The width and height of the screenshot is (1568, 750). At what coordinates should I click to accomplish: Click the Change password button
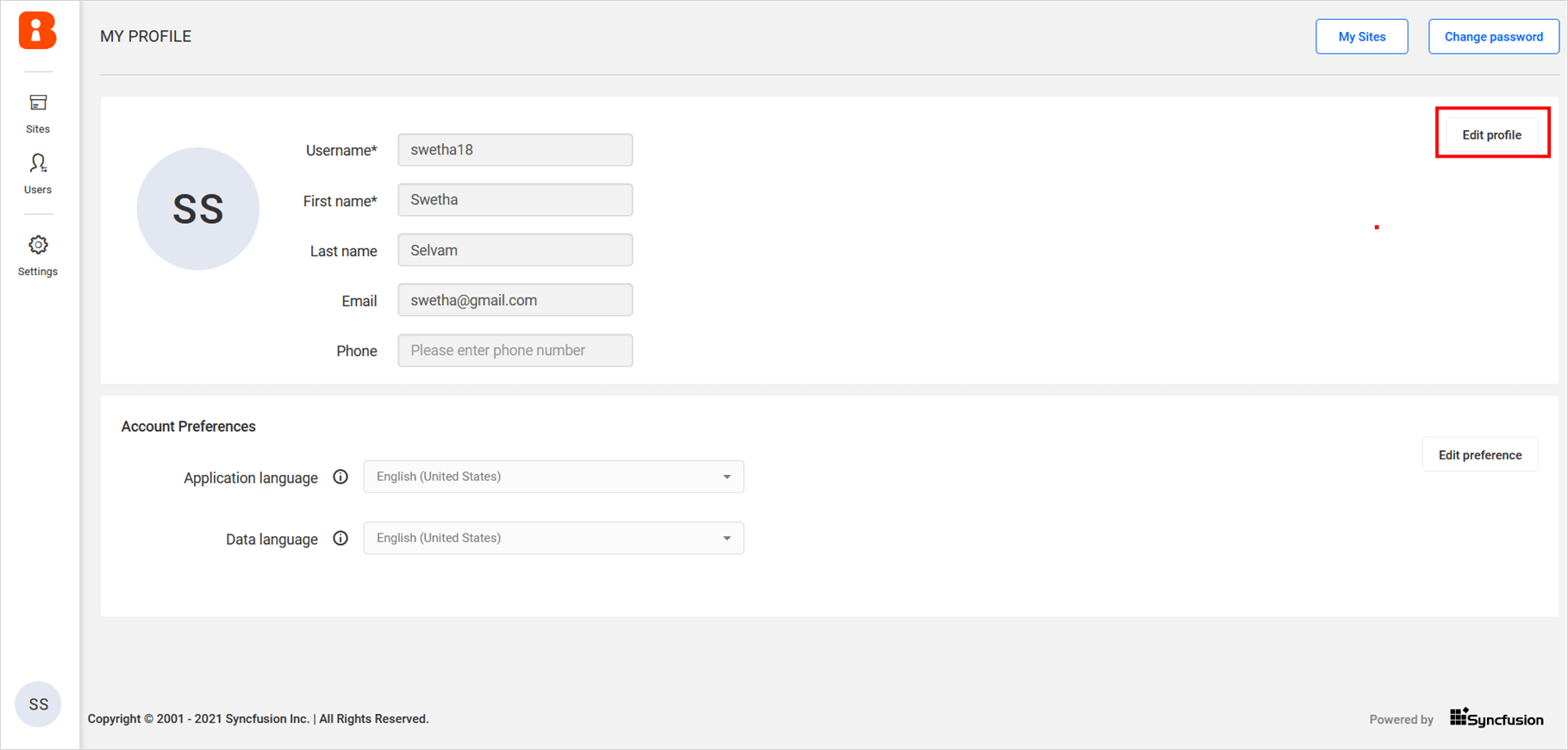click(1493, 36)
